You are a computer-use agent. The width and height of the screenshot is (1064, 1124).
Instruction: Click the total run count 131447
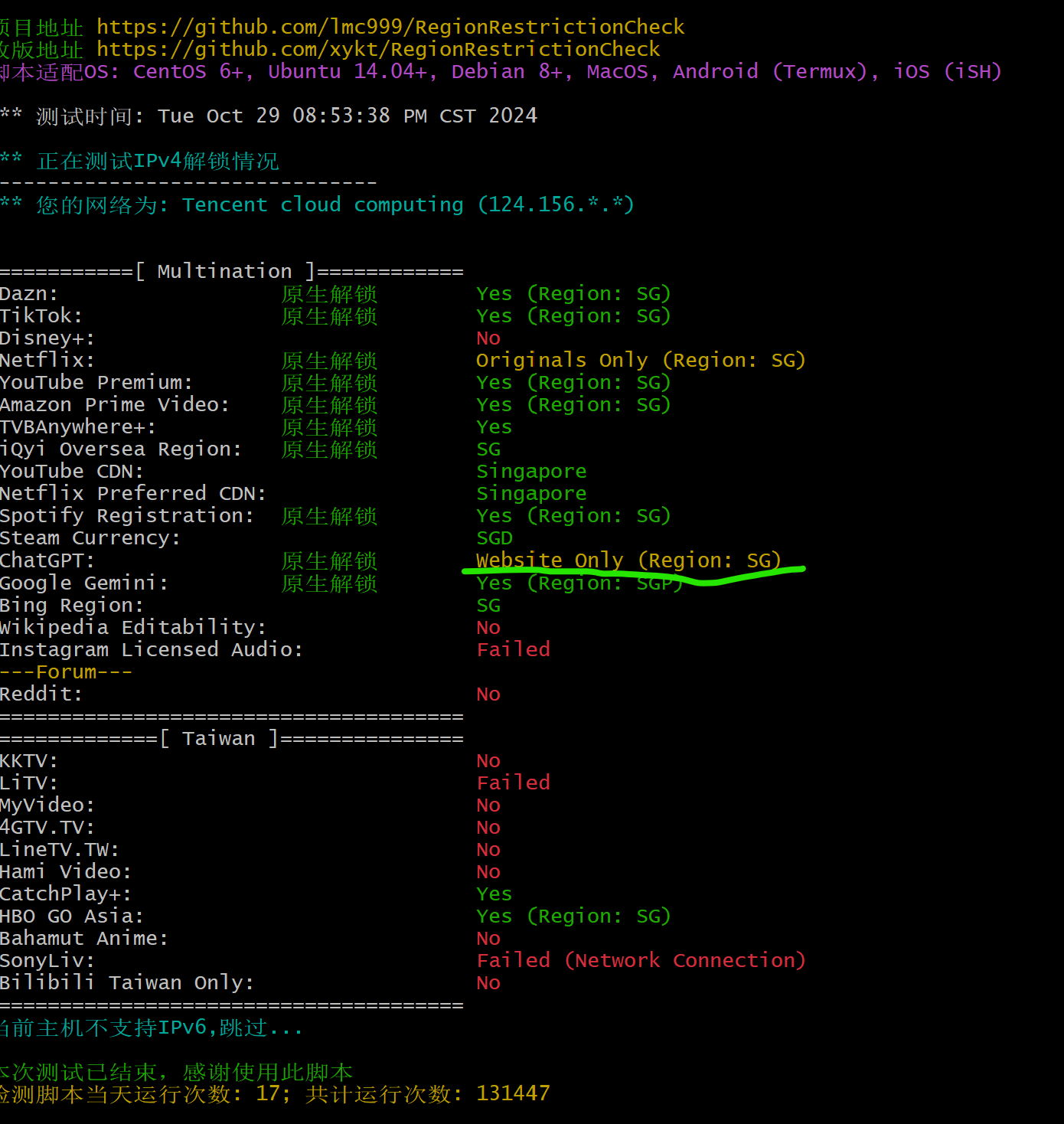pos(513,1093)
